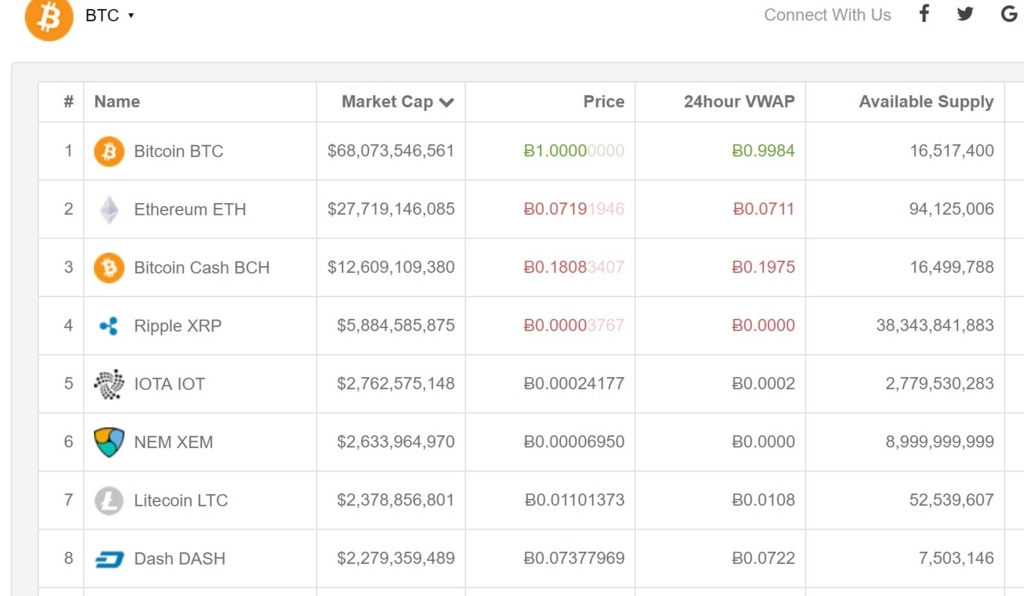Select IOTA market cap $2,762,575,148
The height and width of the screenshot is (596, 1024).
tap(396, 383)
